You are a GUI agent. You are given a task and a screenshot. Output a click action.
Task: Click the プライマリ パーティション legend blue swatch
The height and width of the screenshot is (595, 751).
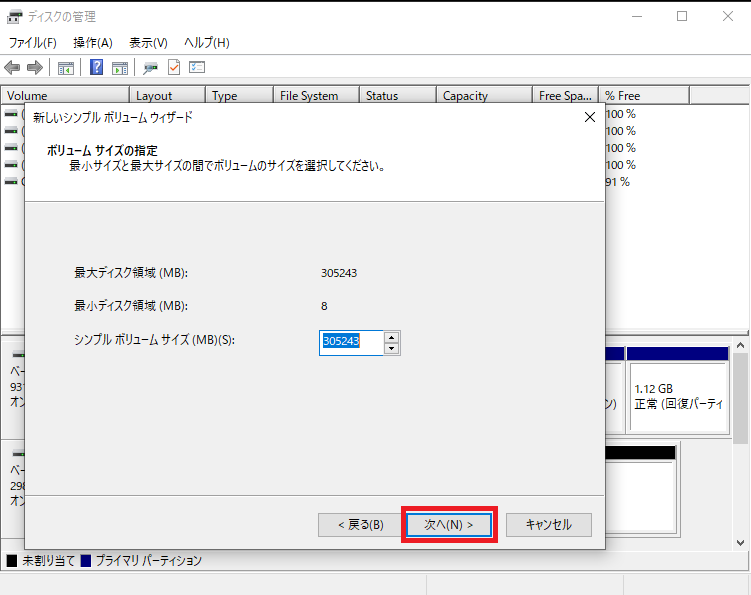[86, 561]
